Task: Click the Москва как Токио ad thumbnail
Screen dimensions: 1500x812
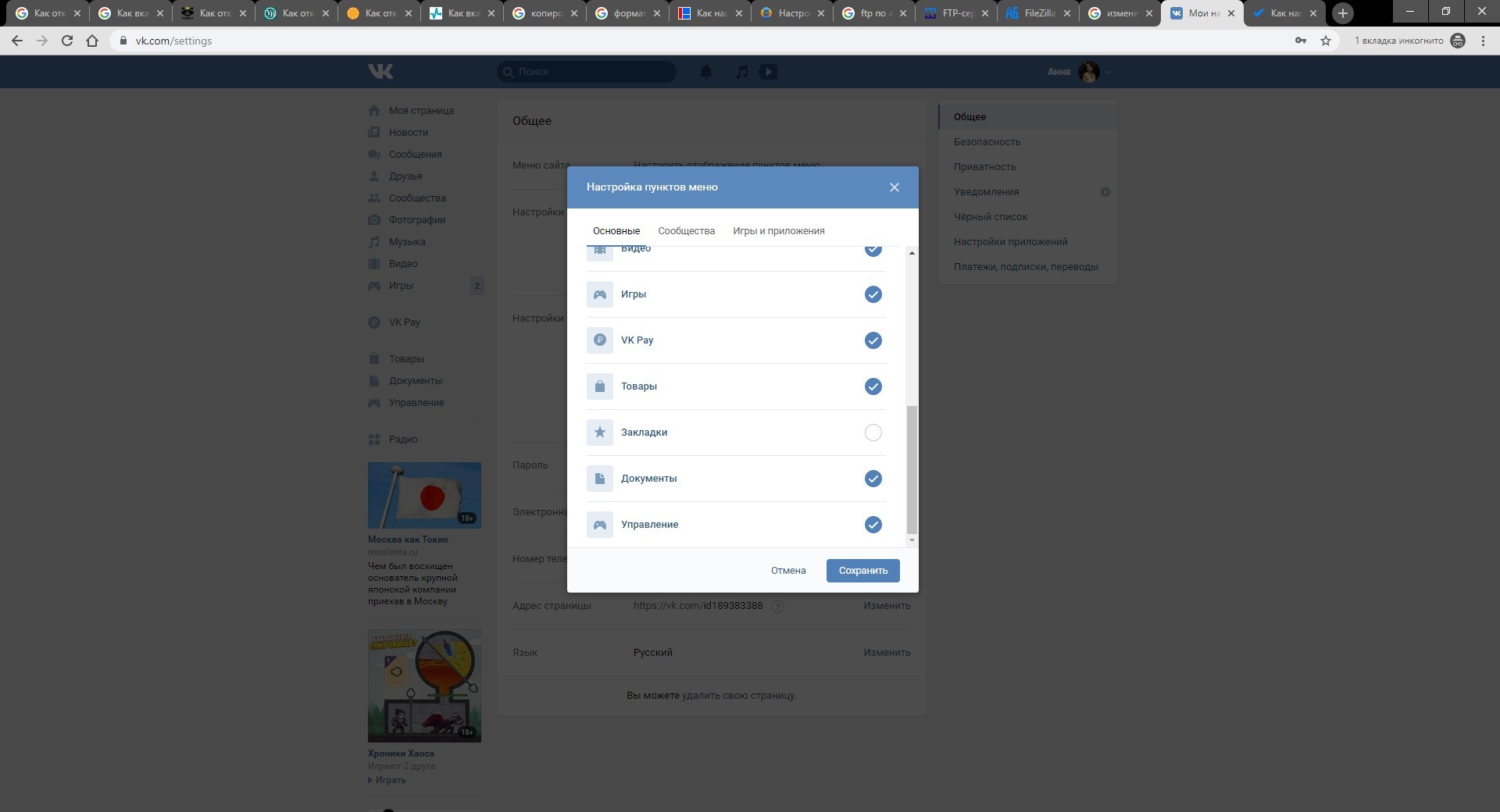Action: click(x=424, y=496)
